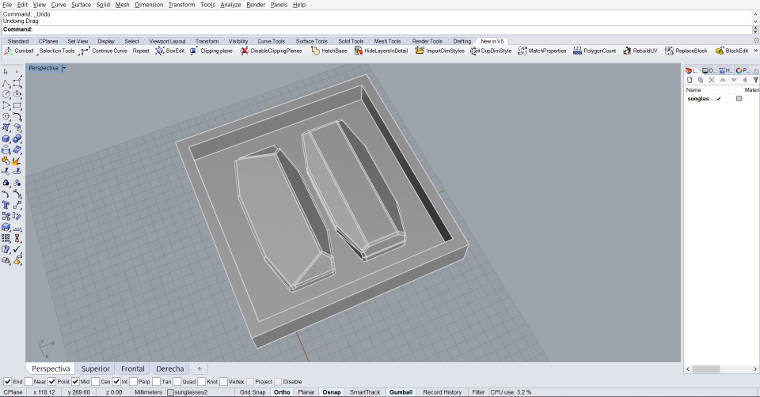Open the Analyze menu
Viewport: 760px width, 397px height.
(x=230, y=4)
